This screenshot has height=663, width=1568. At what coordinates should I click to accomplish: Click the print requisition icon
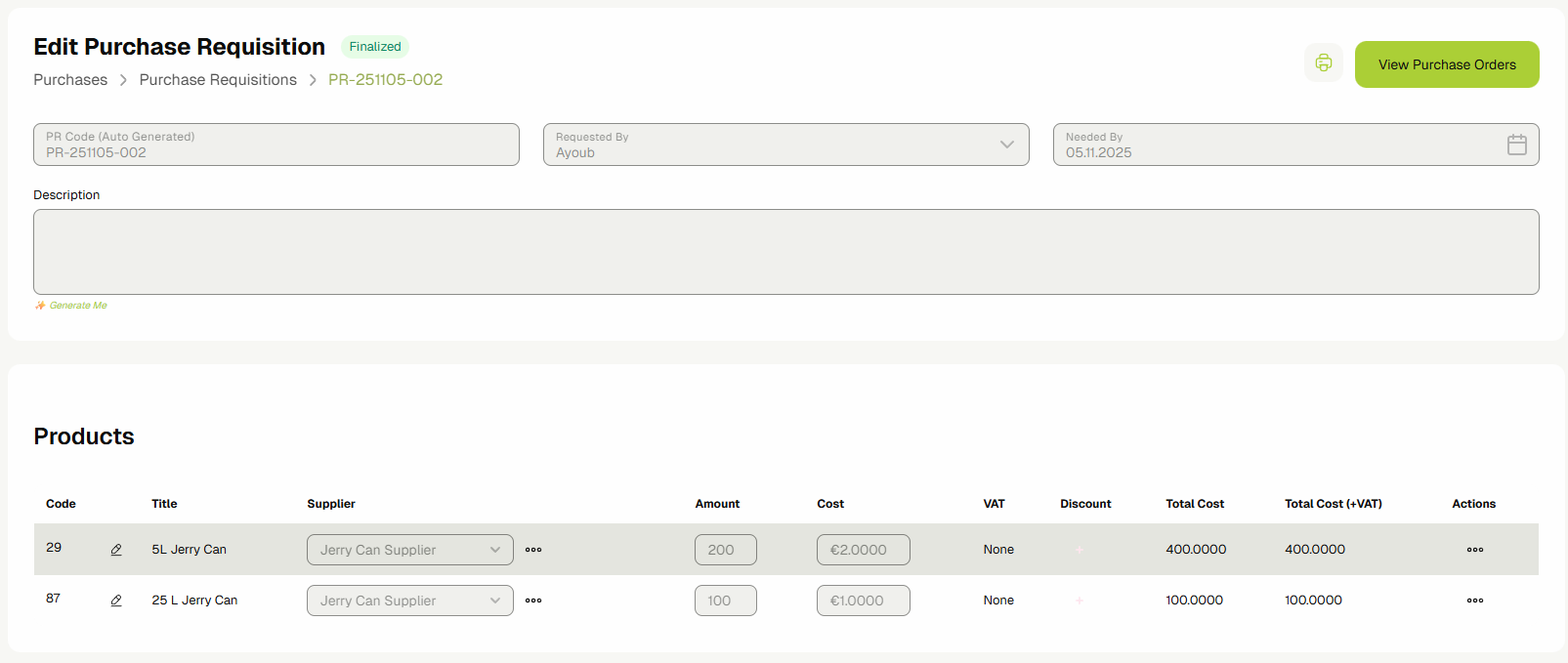tap(1323, 63)
